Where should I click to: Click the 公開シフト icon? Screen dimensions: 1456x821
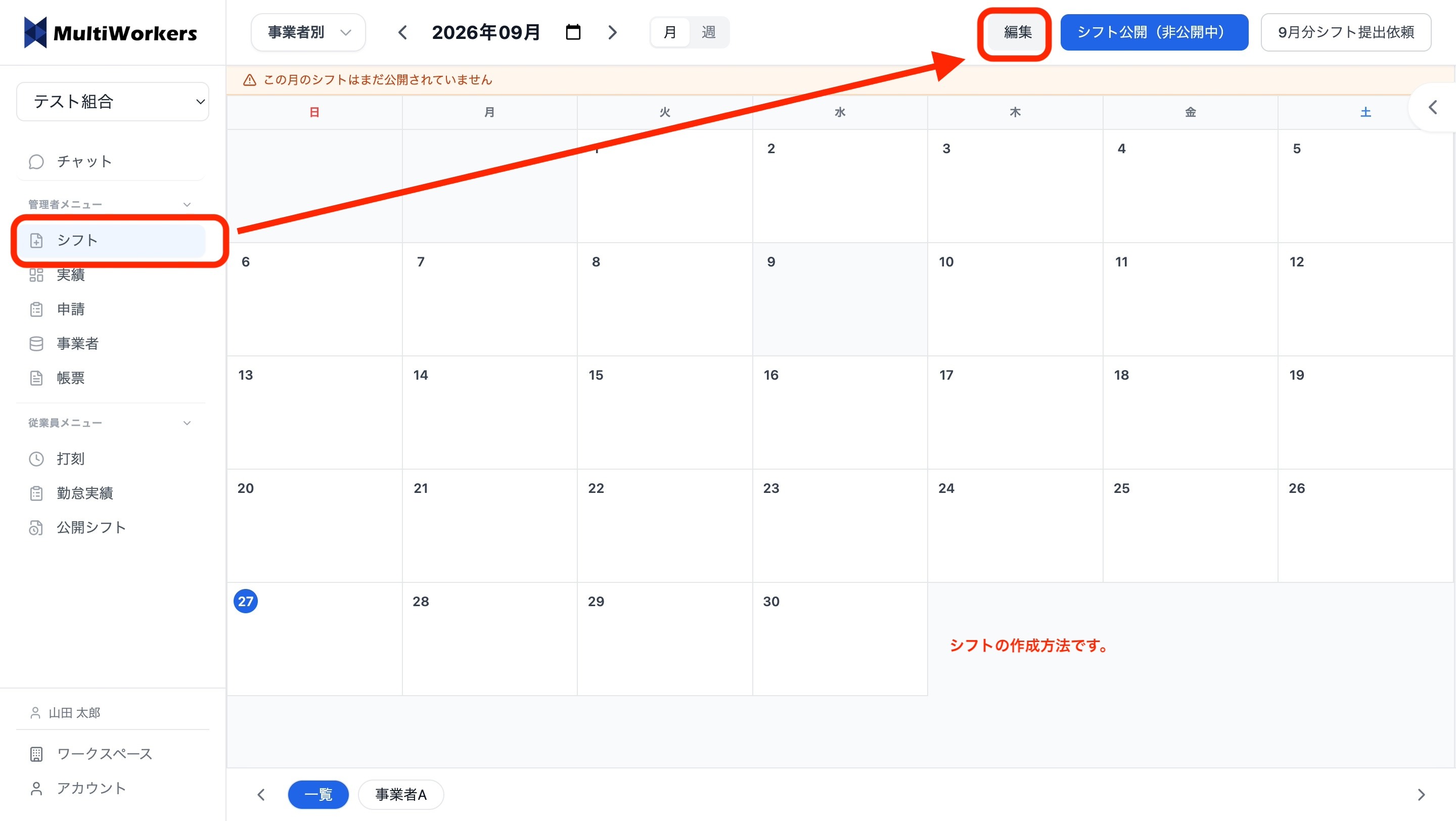tap(36, 528)
